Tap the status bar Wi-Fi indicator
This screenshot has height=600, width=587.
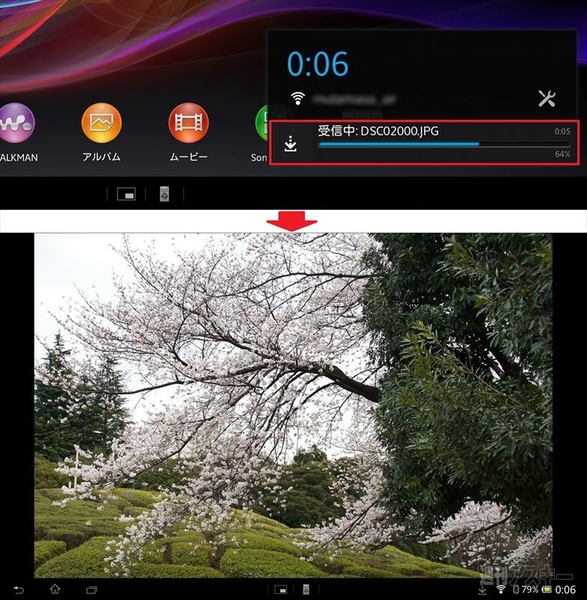coord(501,589)
